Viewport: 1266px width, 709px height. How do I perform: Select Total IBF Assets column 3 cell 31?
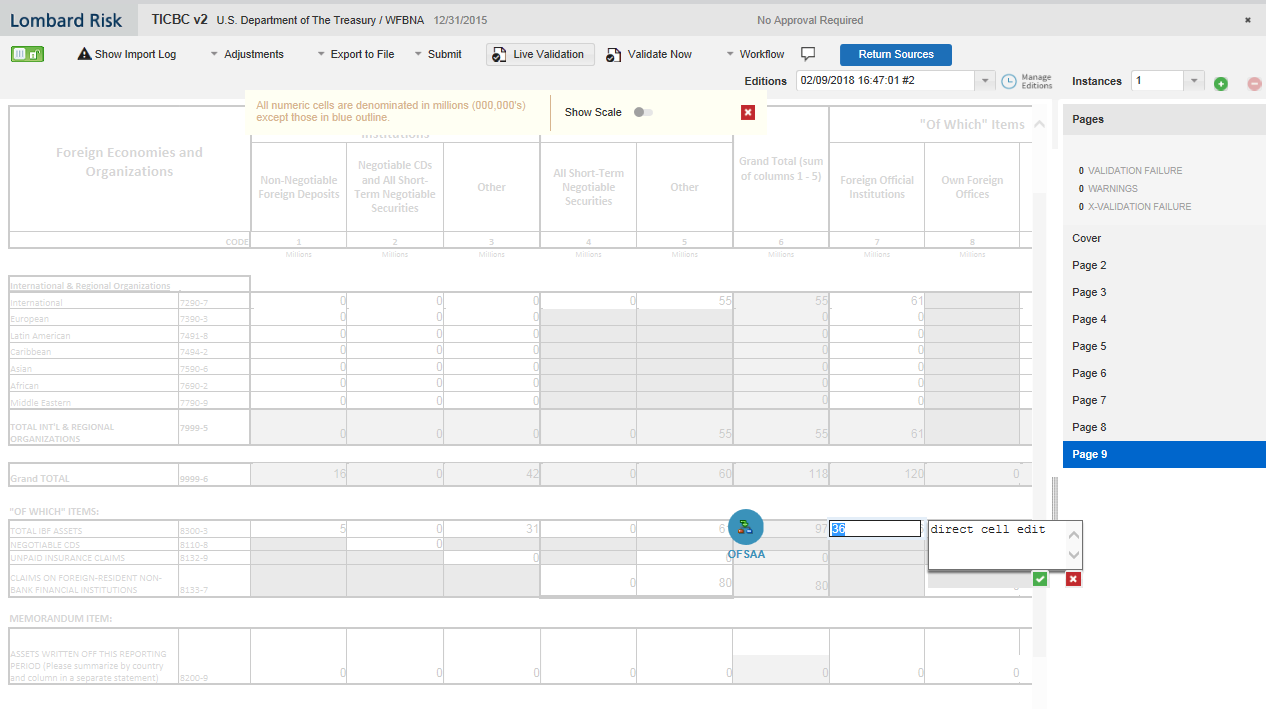pos(492,529)
